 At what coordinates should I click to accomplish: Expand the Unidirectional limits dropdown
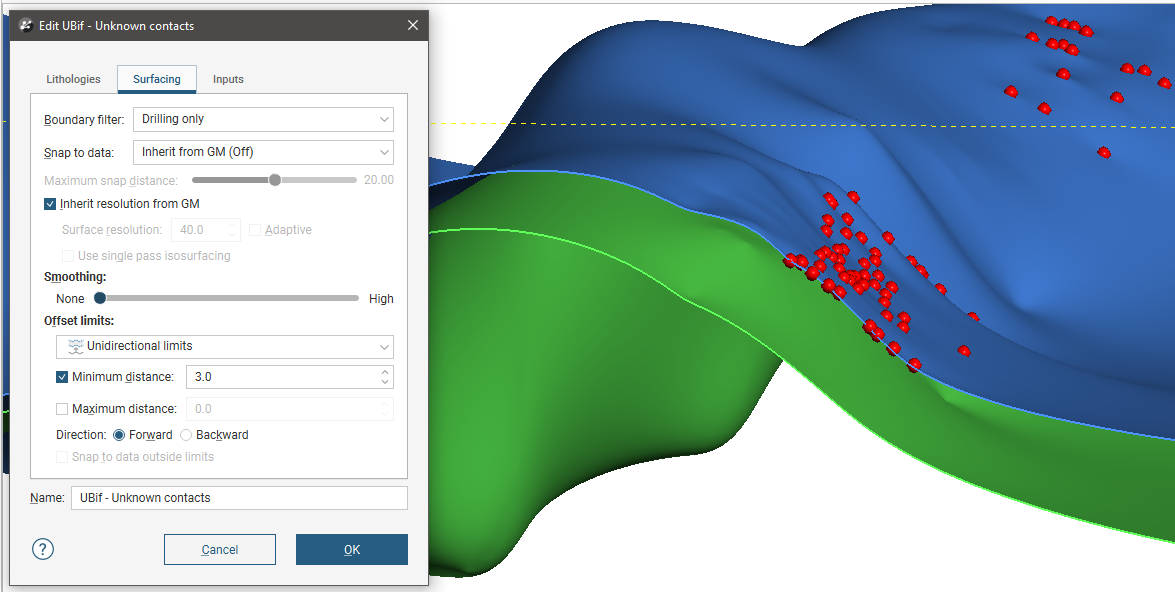click(x=225, y=347)
